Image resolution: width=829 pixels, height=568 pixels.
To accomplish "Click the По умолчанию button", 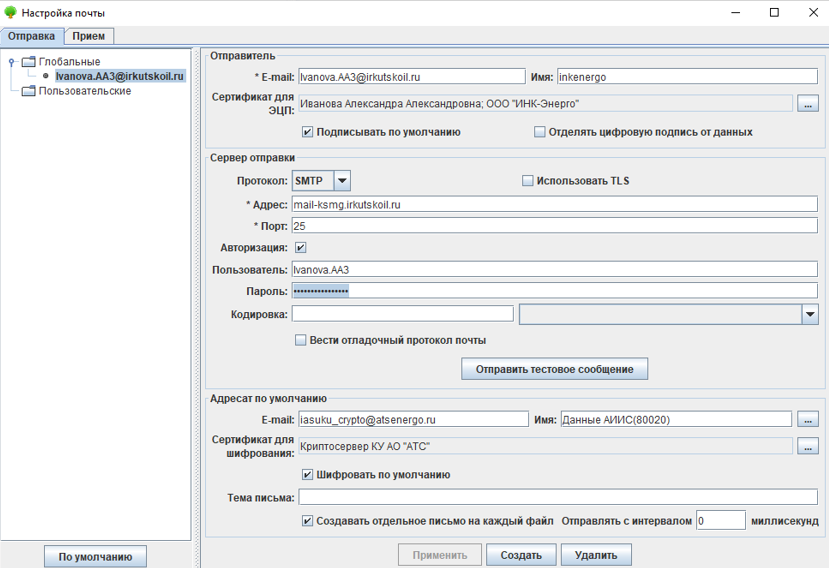I will click(95, 557).
